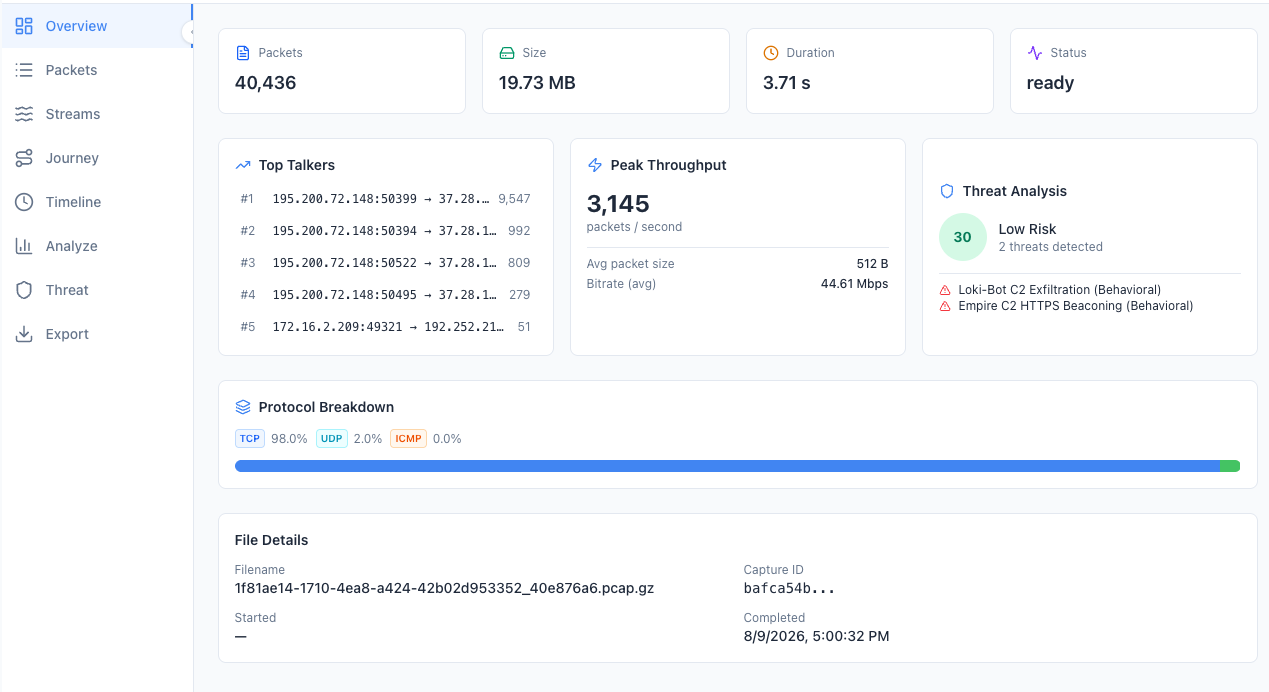Screen dimensions: 1269x692
Task: Select top talker #4 with 279 packets
Action: pyautogui.click(x=385, y=295)
